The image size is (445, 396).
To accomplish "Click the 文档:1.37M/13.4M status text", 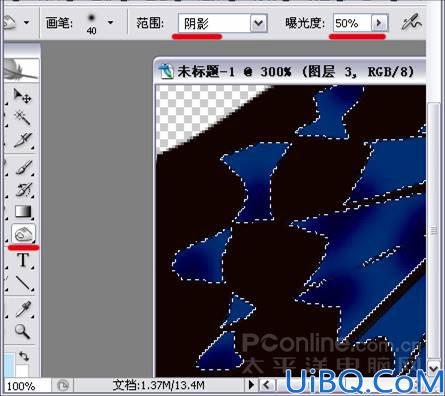I will 158,386.
